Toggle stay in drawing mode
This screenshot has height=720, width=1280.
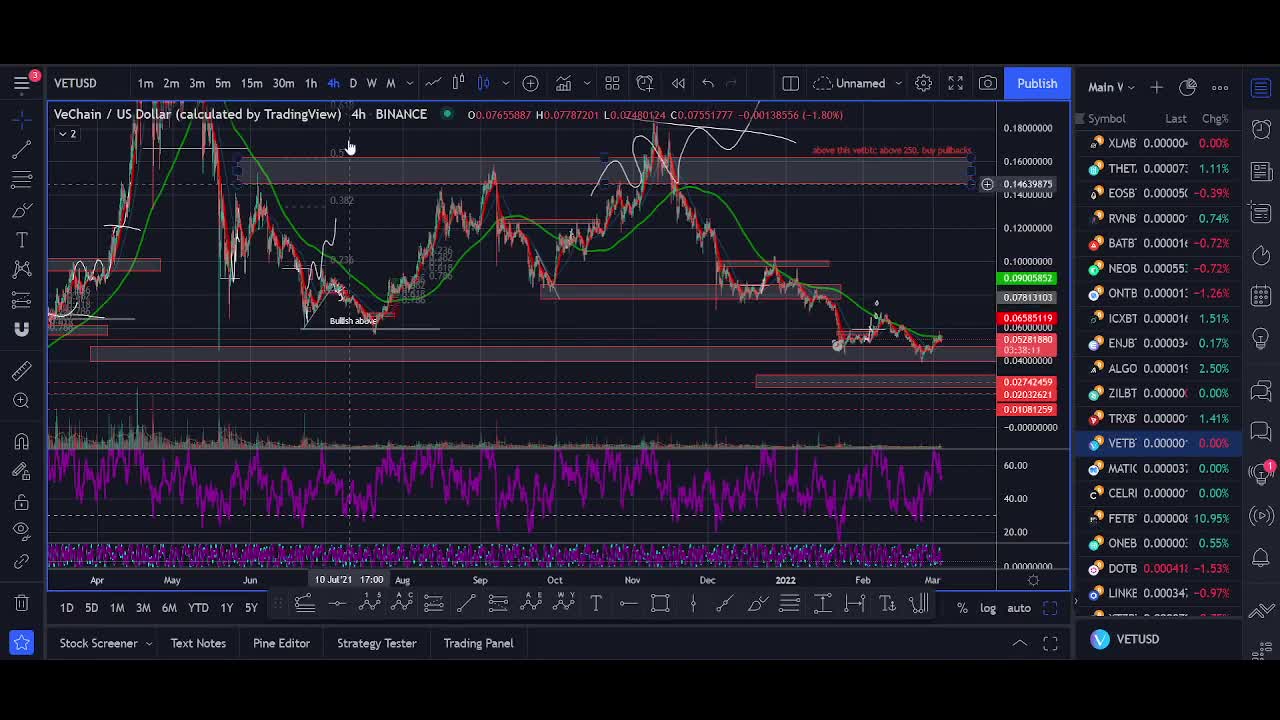21,471
